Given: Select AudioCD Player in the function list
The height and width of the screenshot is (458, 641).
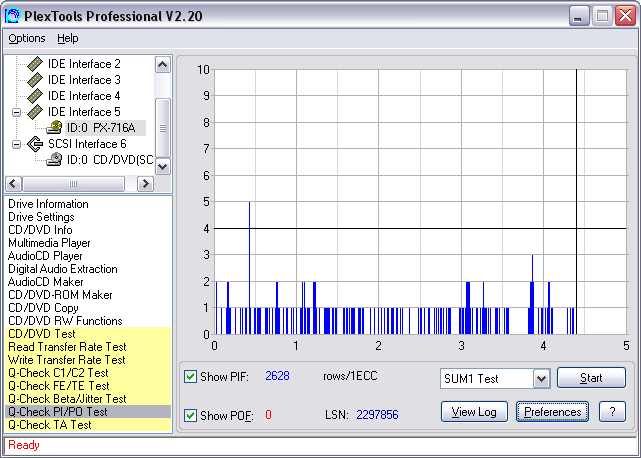Looking at the screenshot, I should [45, 256].
